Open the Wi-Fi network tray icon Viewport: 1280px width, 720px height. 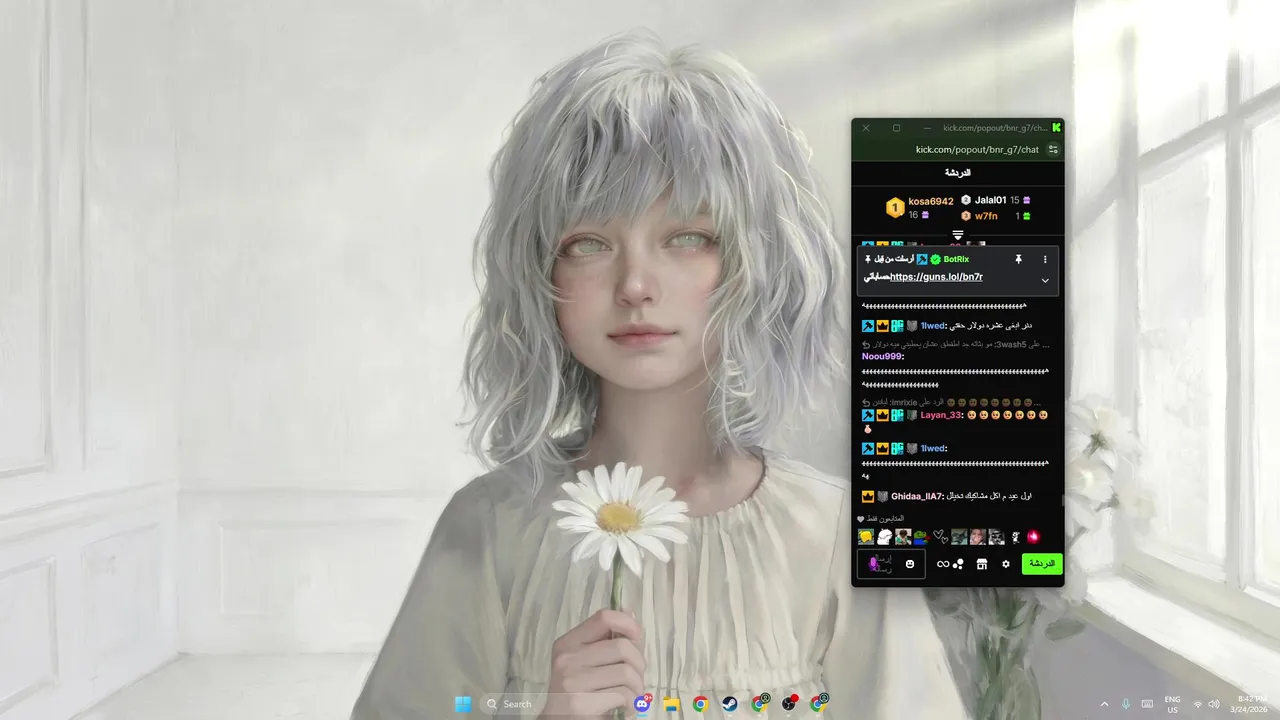[x=1198, y=704]
